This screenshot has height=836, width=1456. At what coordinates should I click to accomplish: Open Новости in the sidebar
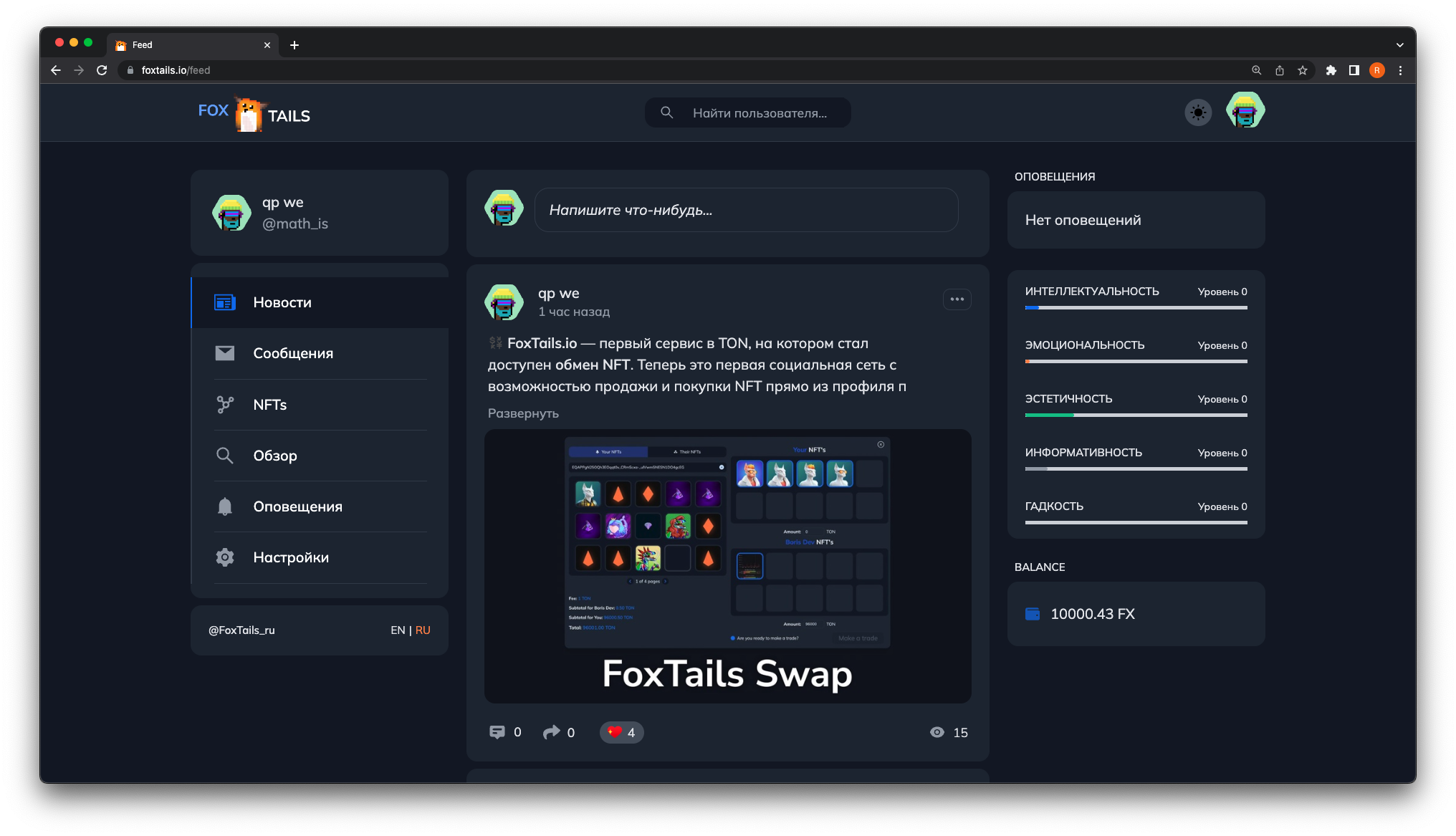point(282,302)
